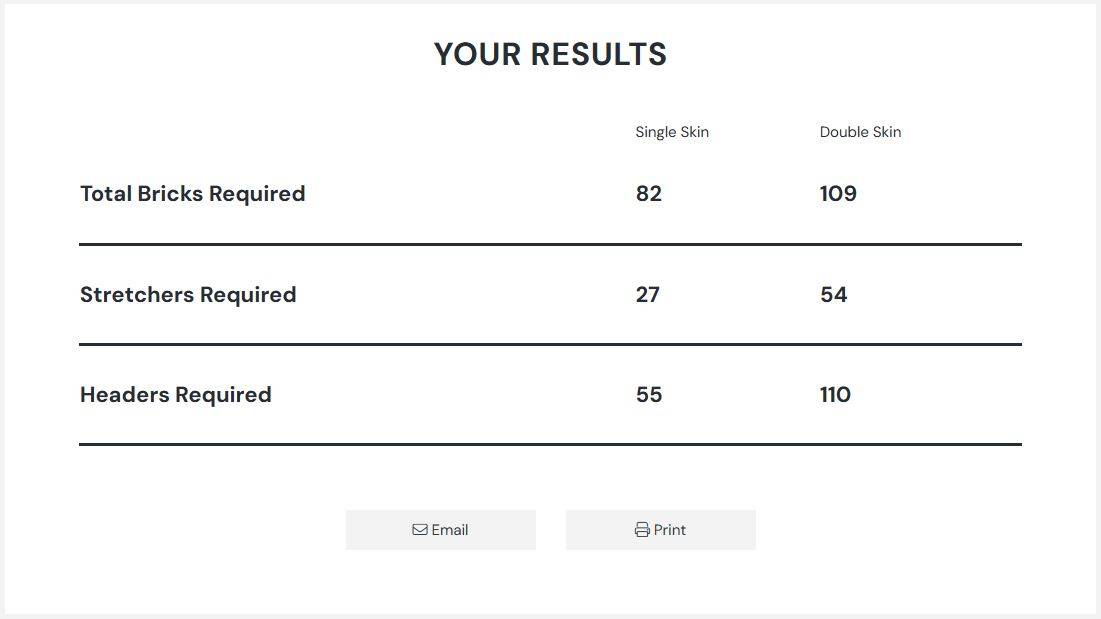The width and height of the screenshot is (1101, 619).
Task: Click the Email button
Action: point(440,529)
